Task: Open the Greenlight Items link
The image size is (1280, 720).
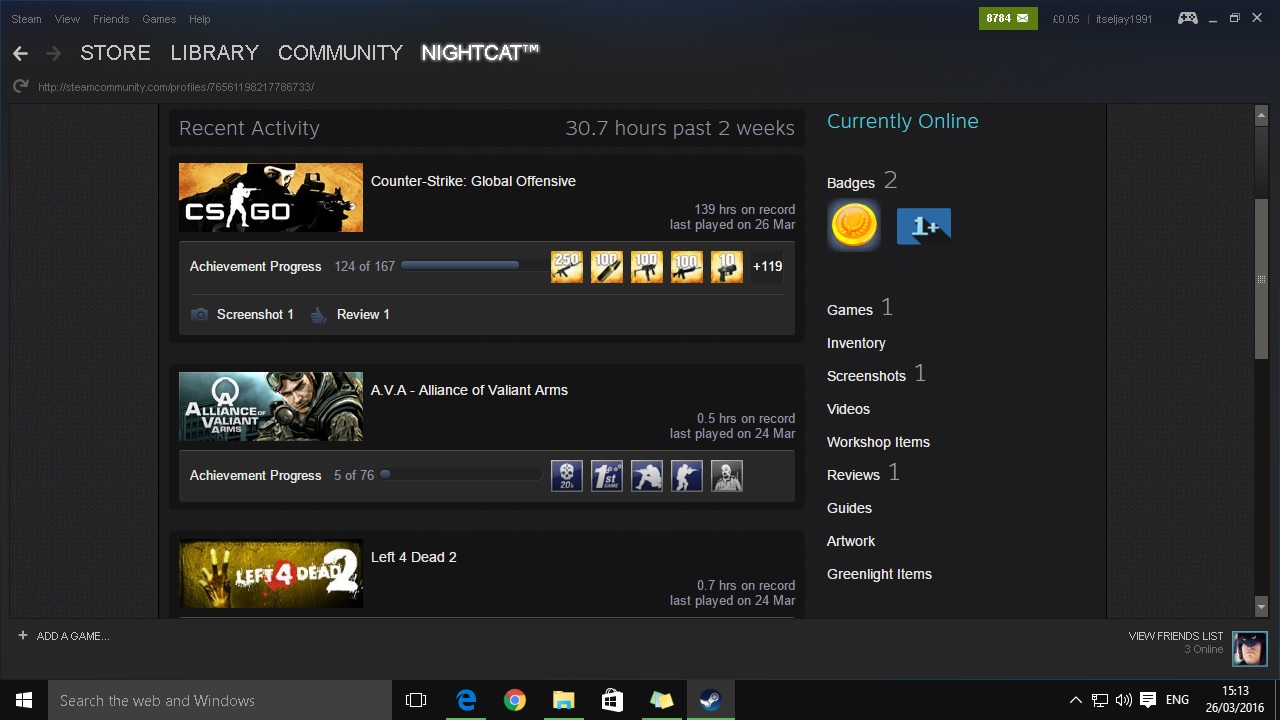Action: click(879, 574)
